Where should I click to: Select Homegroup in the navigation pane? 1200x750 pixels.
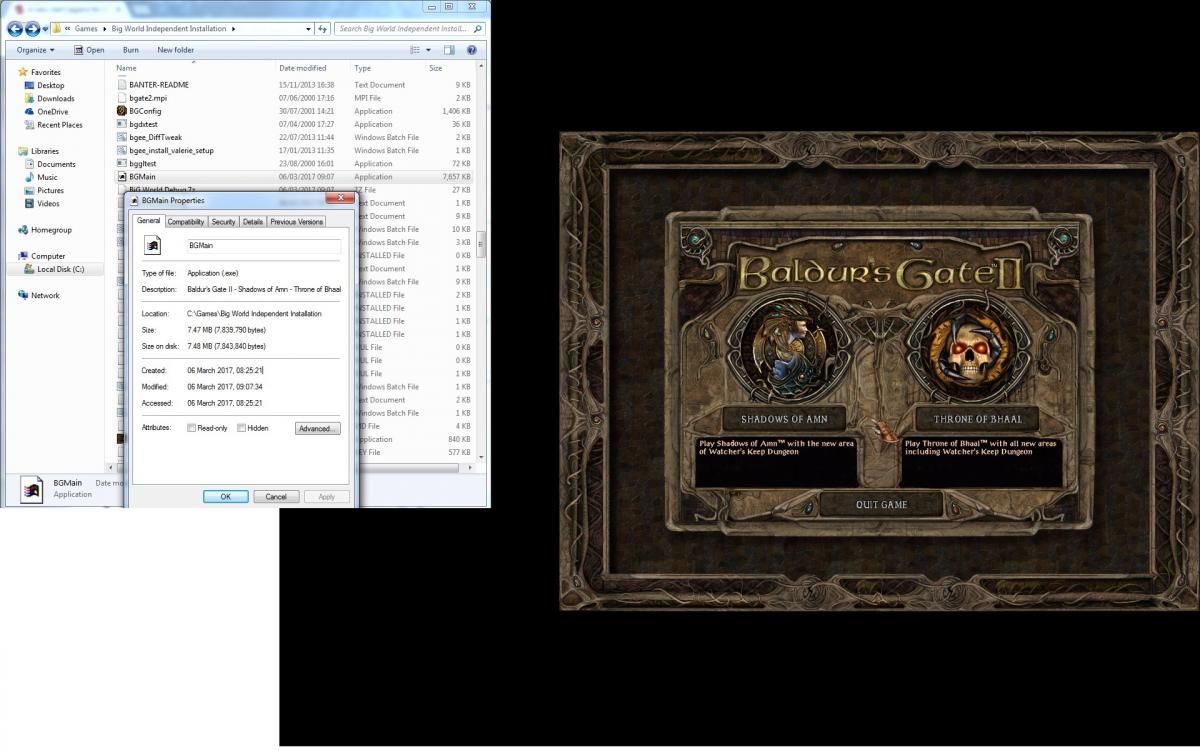point(45,229)
